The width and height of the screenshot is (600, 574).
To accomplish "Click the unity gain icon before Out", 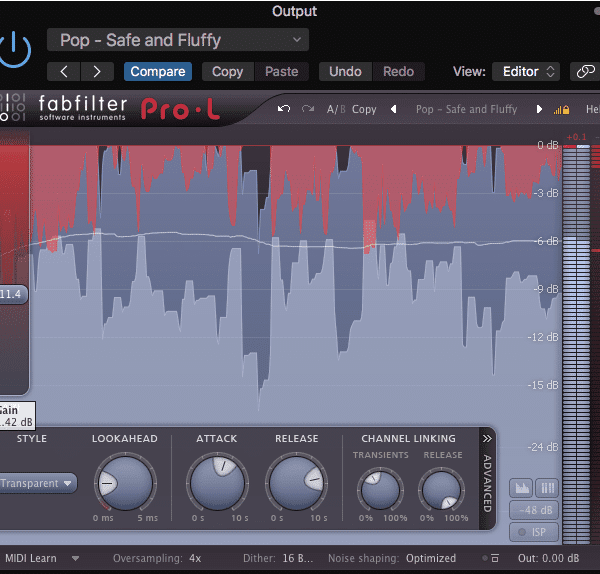I will point(495,558).
